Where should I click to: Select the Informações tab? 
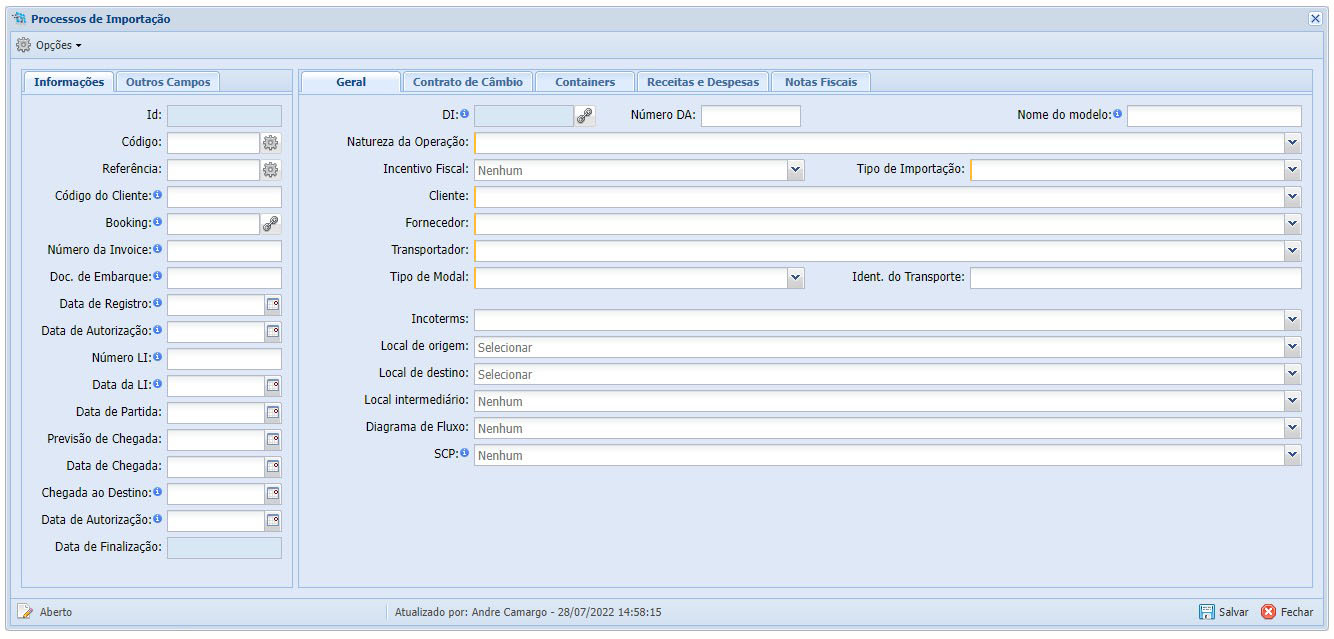69,82
